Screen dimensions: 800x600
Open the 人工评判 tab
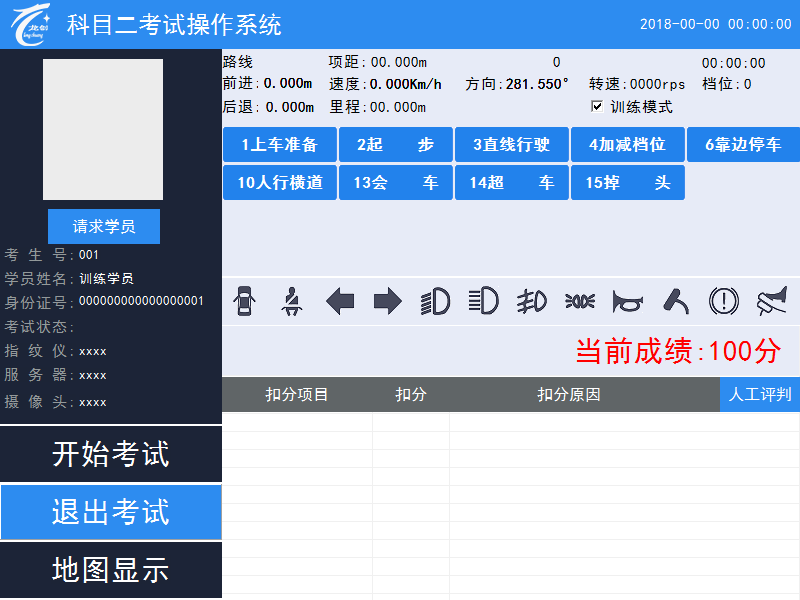pos(760,394)
